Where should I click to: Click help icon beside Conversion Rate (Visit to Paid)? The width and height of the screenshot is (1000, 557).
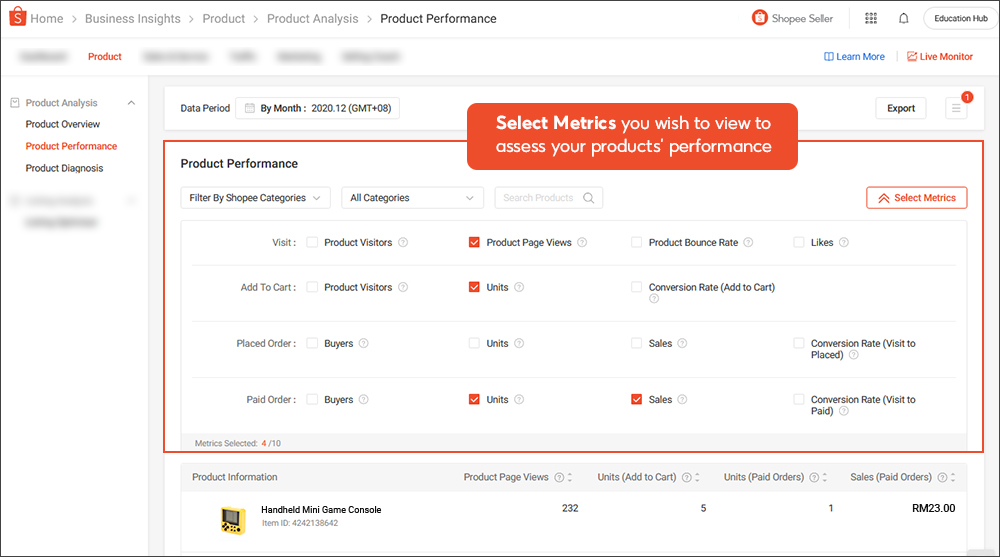[844, 411]
